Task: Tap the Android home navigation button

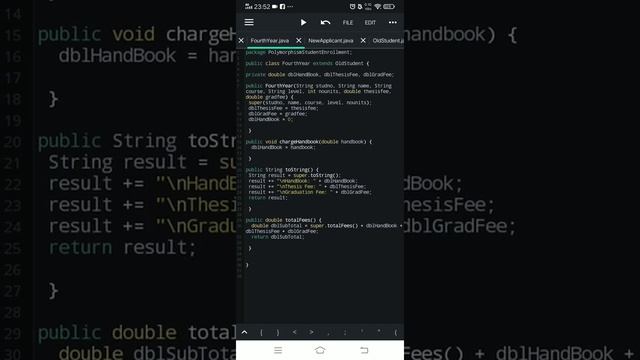Action: 320,350
